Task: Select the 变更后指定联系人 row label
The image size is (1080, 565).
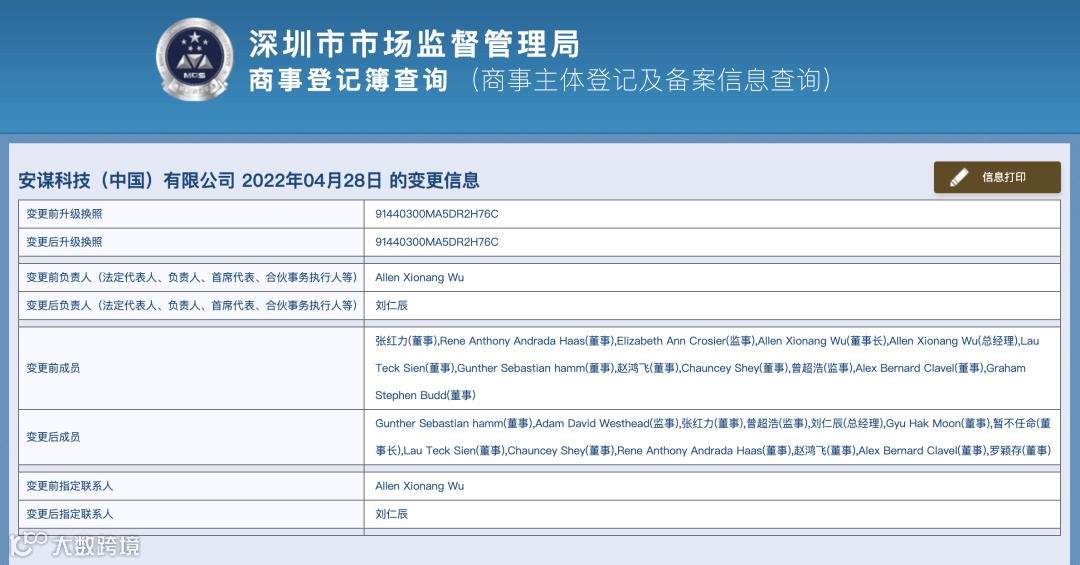Action: point(70,515)
